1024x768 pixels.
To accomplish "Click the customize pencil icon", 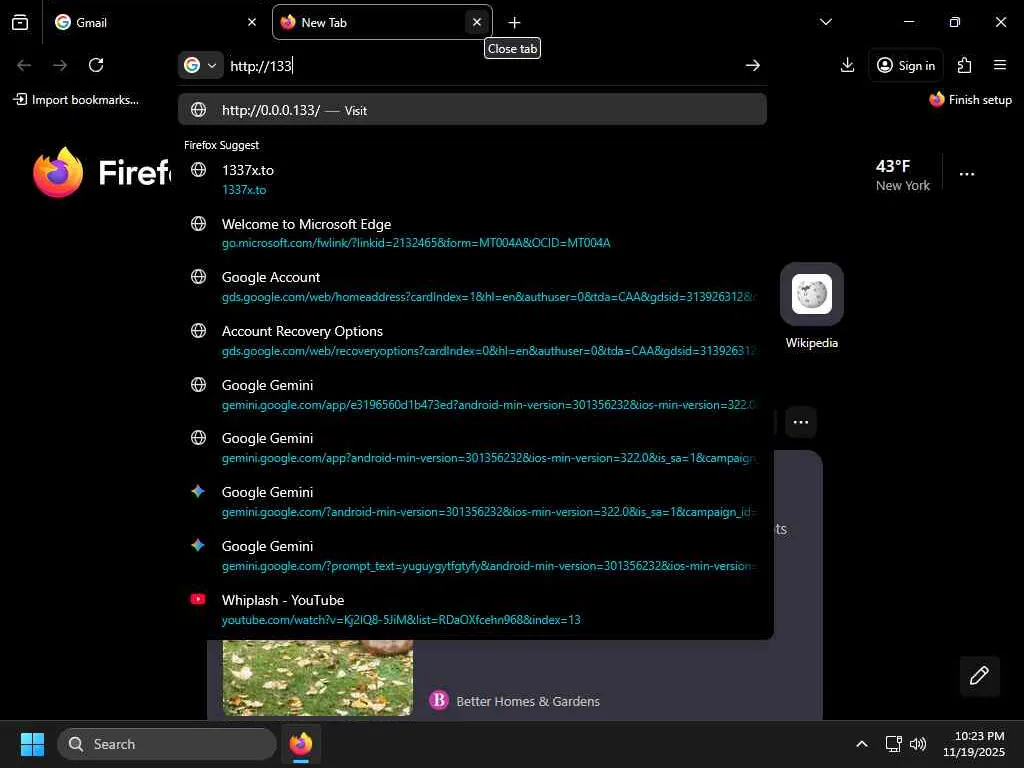I will pos(979,675).
